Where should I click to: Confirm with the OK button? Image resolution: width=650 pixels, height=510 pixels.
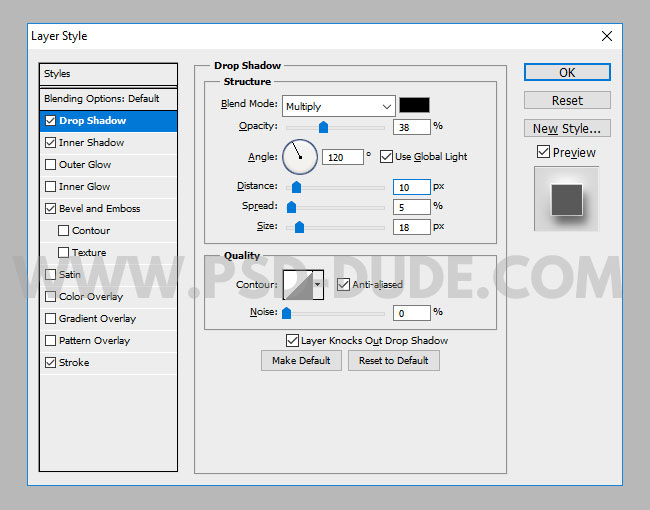[x=567, y=72]
